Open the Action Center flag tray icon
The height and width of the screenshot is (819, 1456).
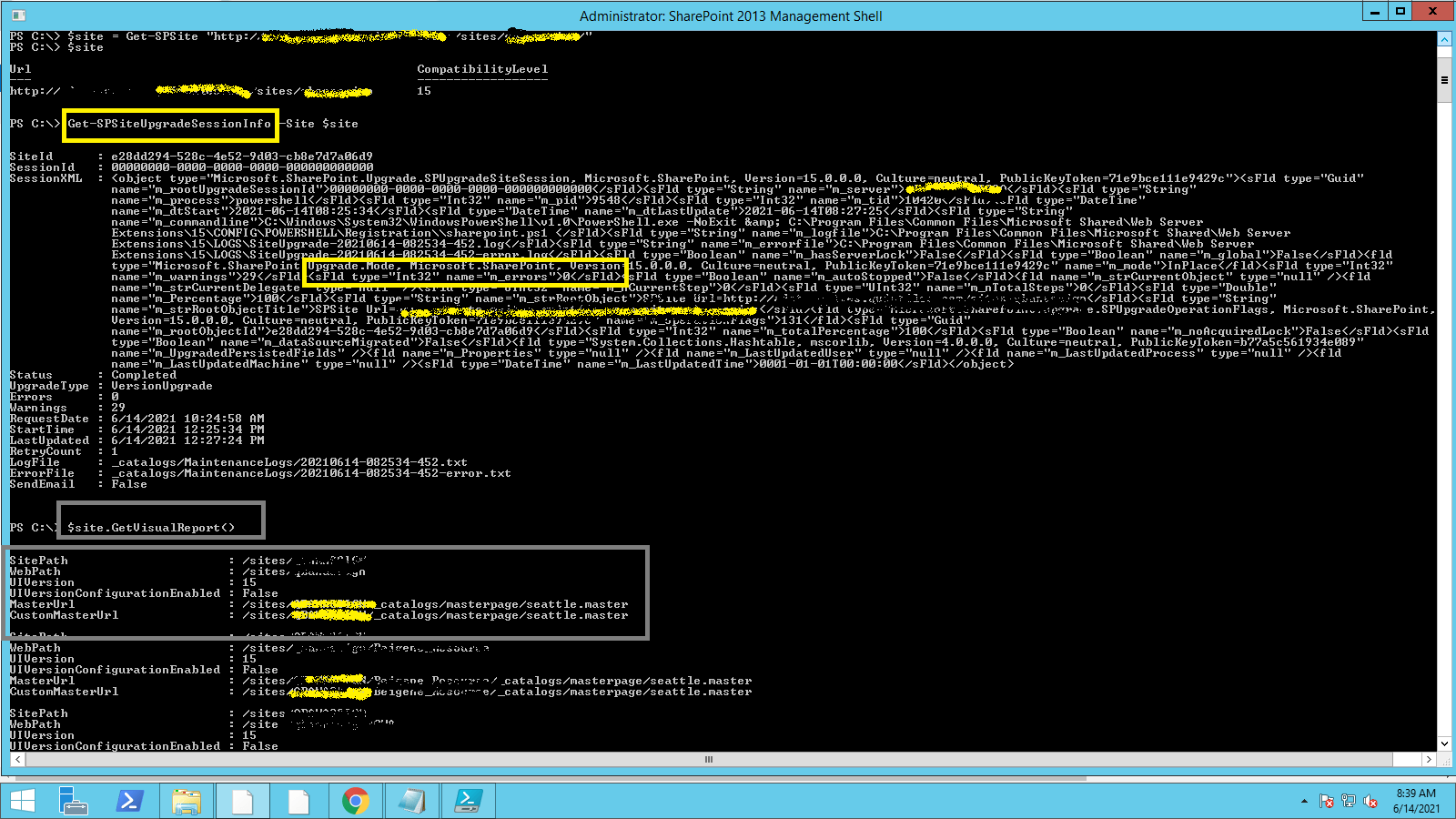coord(1327,802)
